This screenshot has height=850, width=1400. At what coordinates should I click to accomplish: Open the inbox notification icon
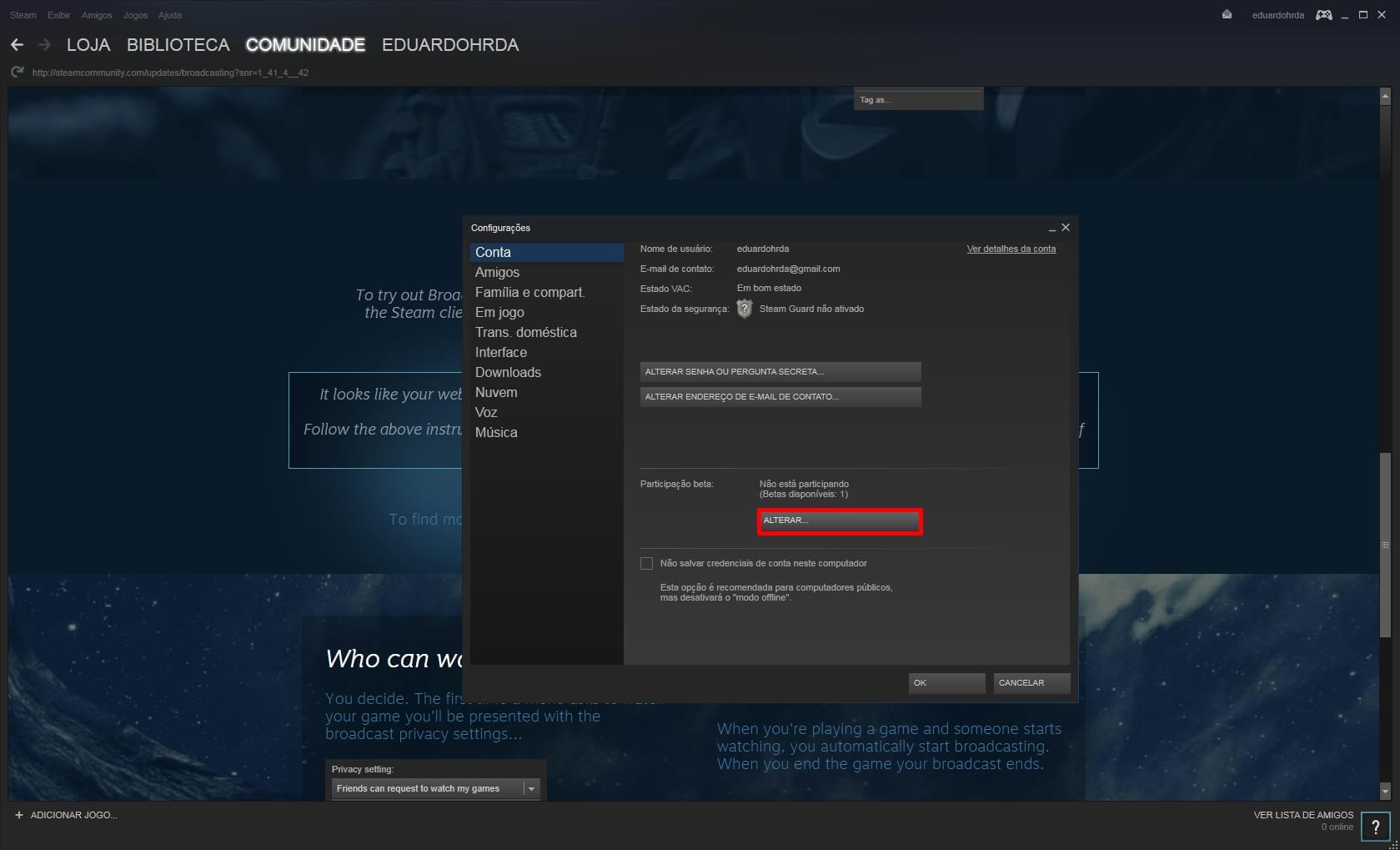coord(1227,15)
